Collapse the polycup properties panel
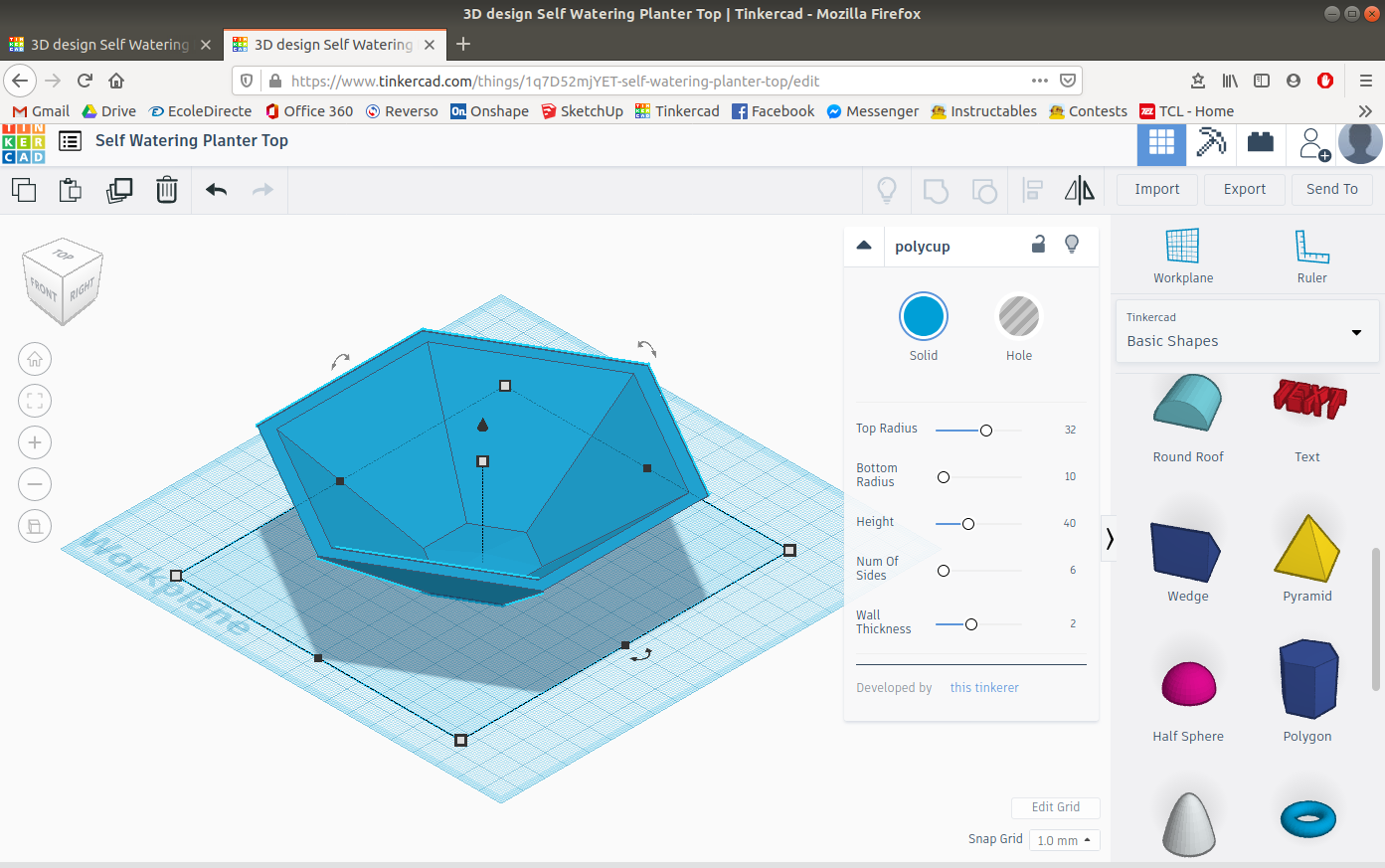The image size is (1385, 868). (x=864, y=245)
